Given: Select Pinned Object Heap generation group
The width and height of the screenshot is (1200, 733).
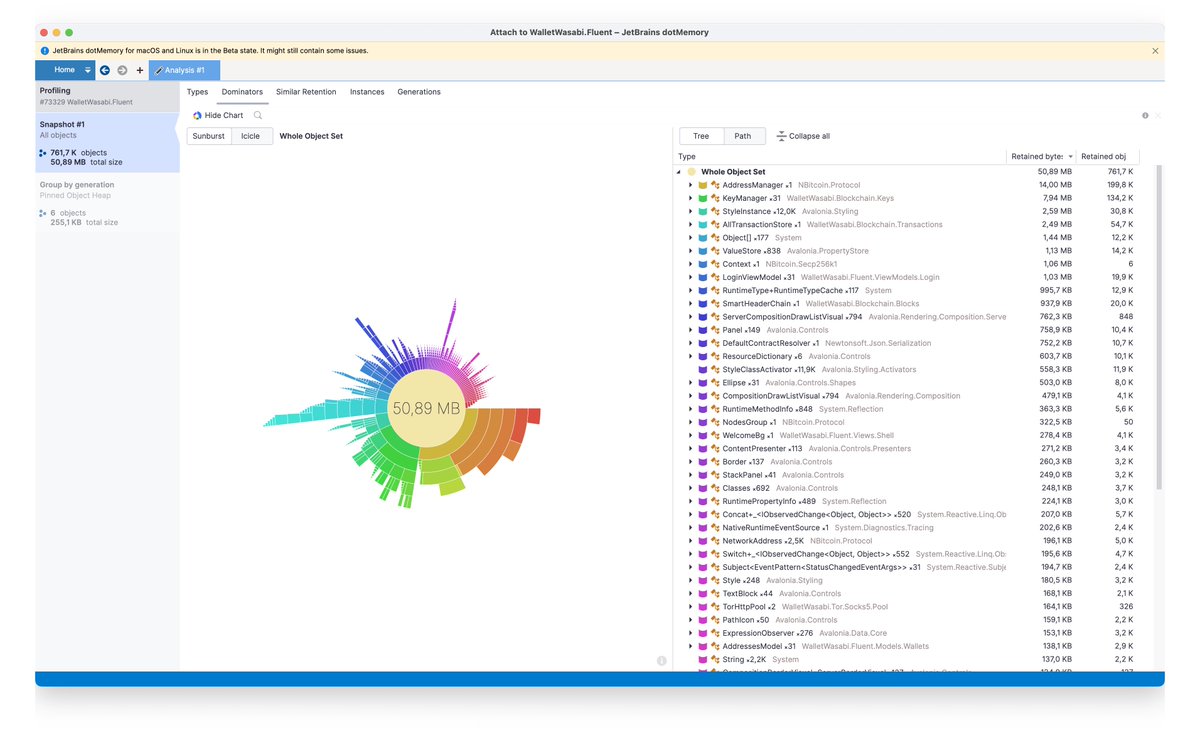Looking at the screenshot, I should click(x=108, y=205).
